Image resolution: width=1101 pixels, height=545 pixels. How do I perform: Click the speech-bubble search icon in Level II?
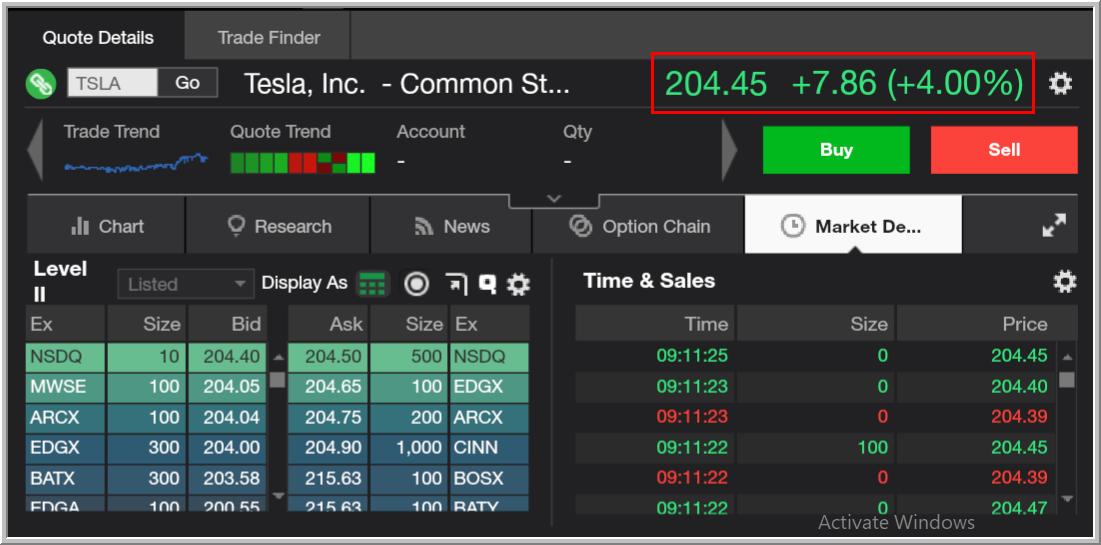(x=487, y=284)
